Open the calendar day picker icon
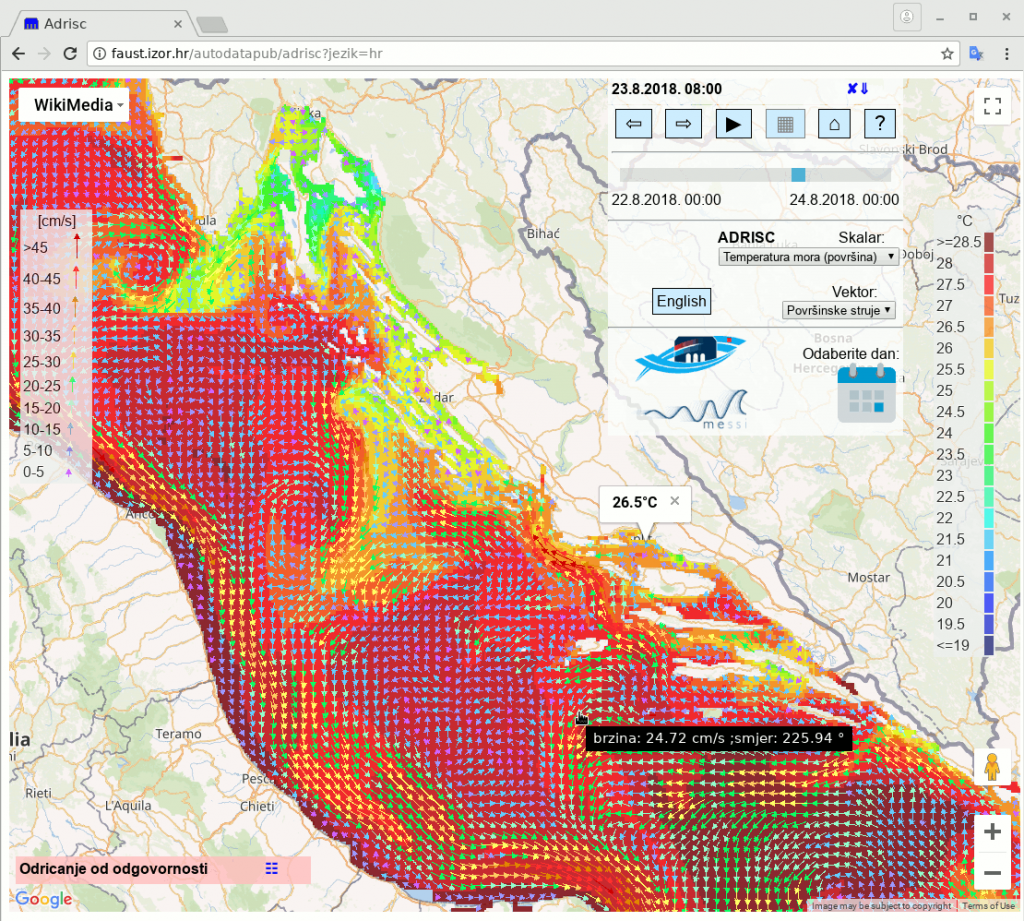 click(866, 394)
